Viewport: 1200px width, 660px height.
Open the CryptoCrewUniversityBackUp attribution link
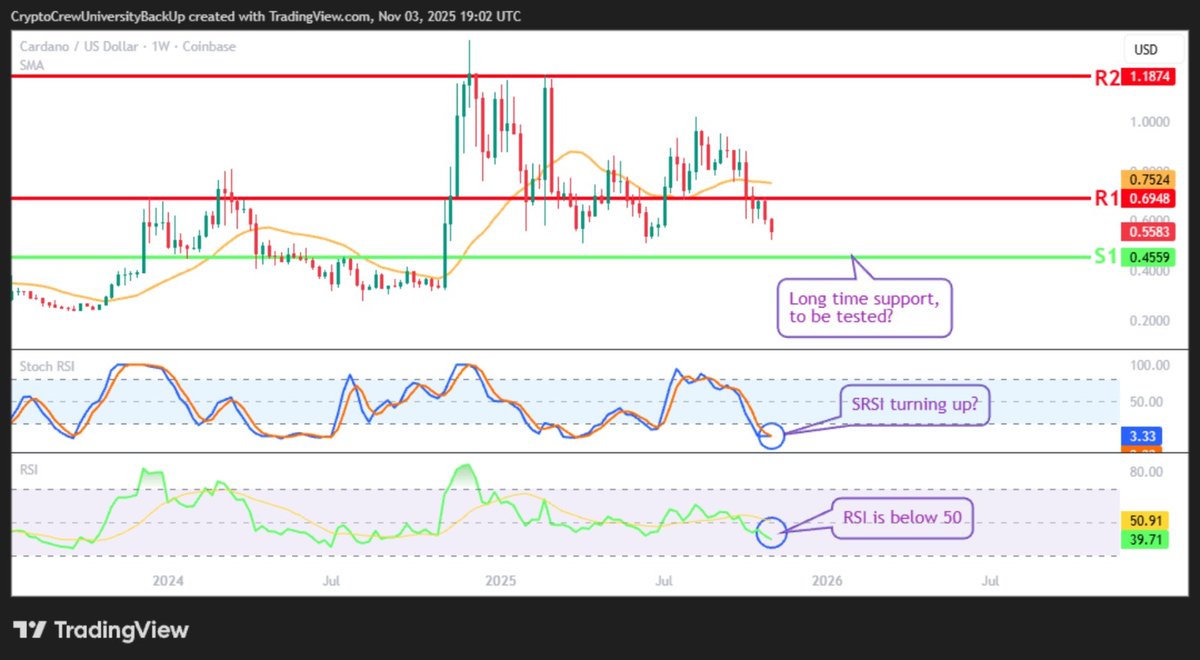88,16
